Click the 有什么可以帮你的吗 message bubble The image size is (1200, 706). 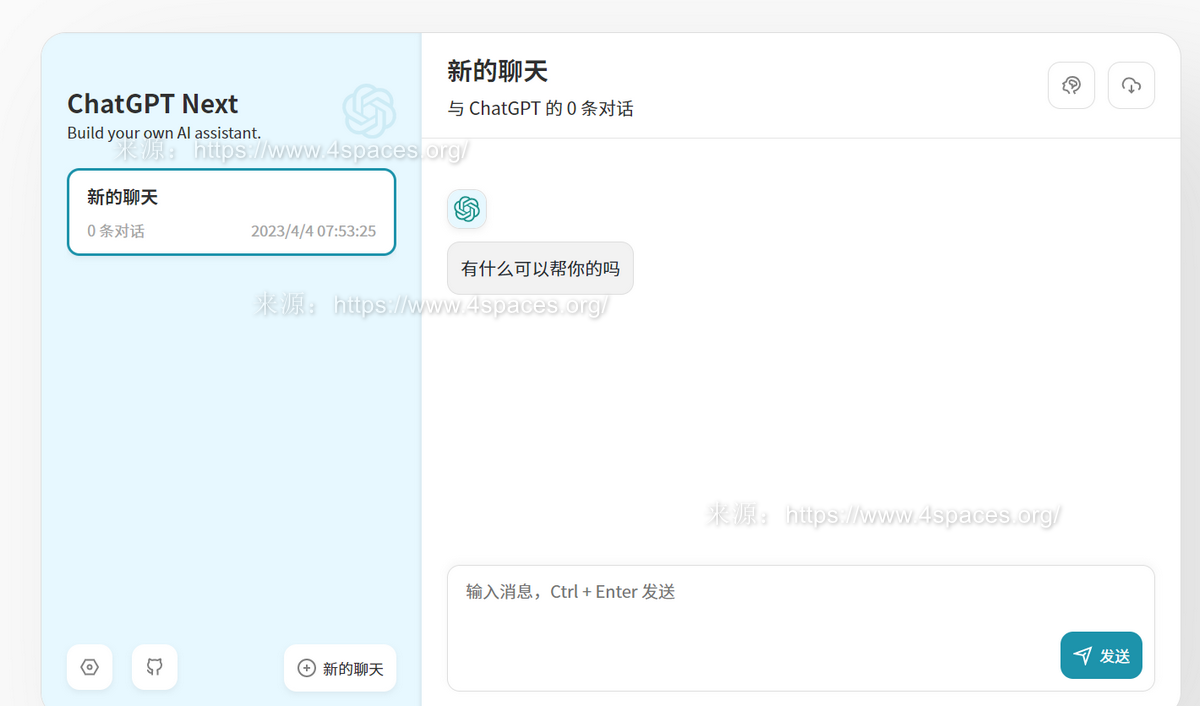540,268
